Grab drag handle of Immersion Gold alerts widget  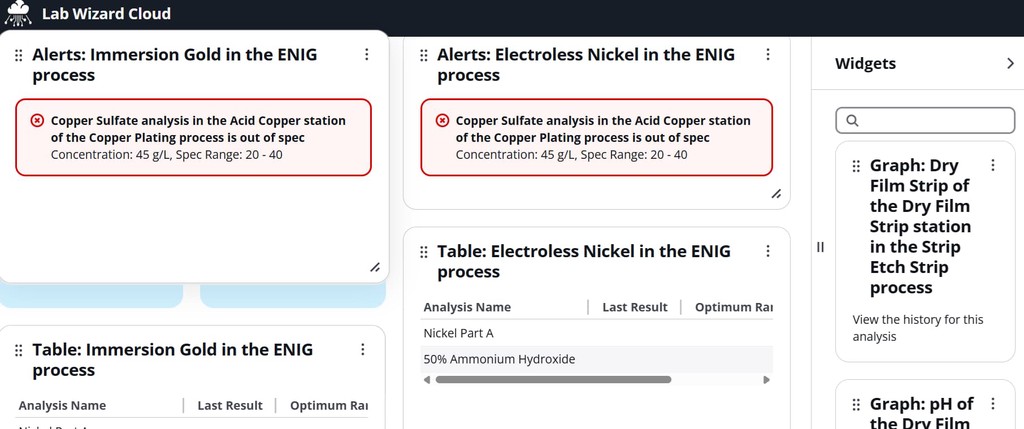click(x=19, y=56)
